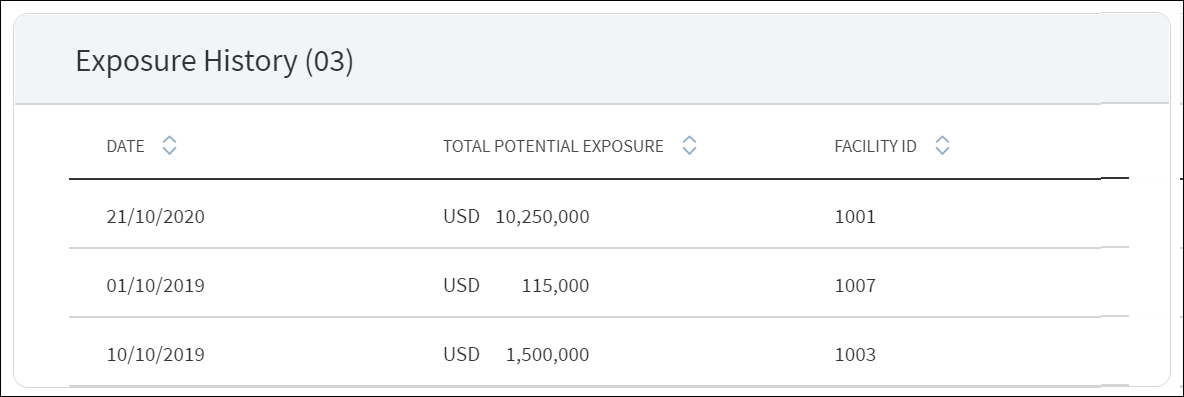Open facility ID 1003

click(x=856, y=355)
